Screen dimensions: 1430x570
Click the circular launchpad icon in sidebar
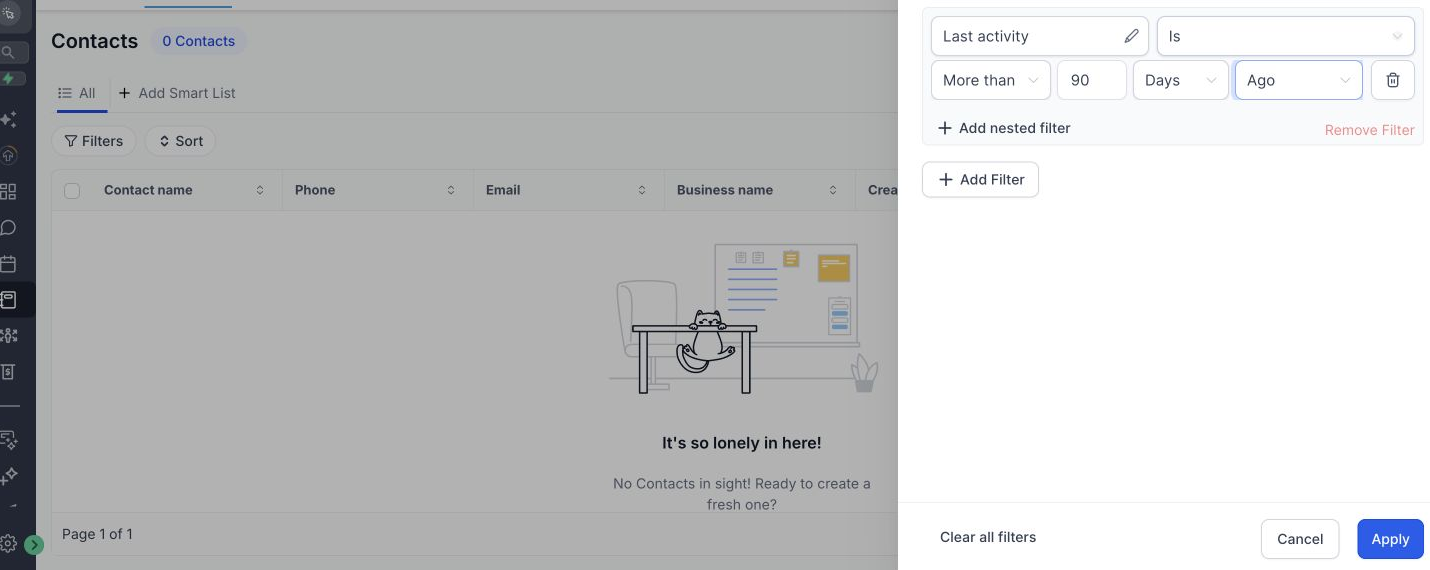[8, 155]
